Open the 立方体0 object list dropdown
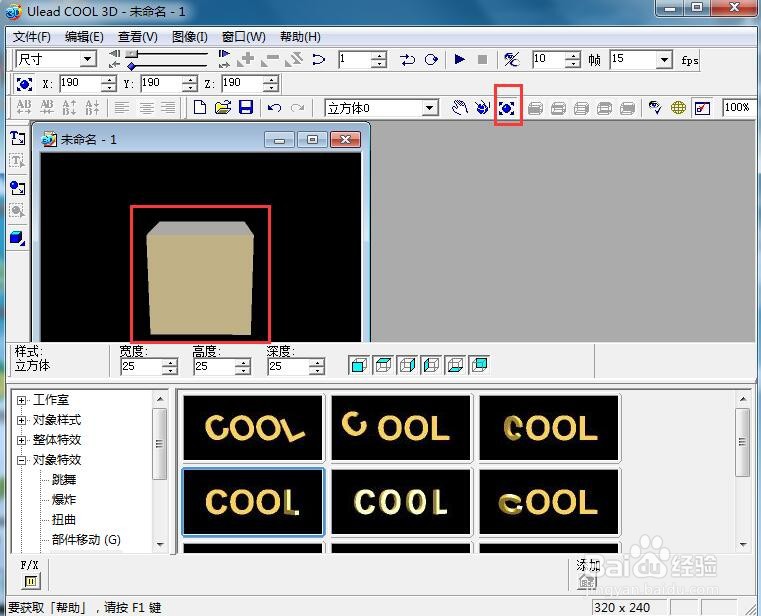761x616 pixels. click(429, 108)
